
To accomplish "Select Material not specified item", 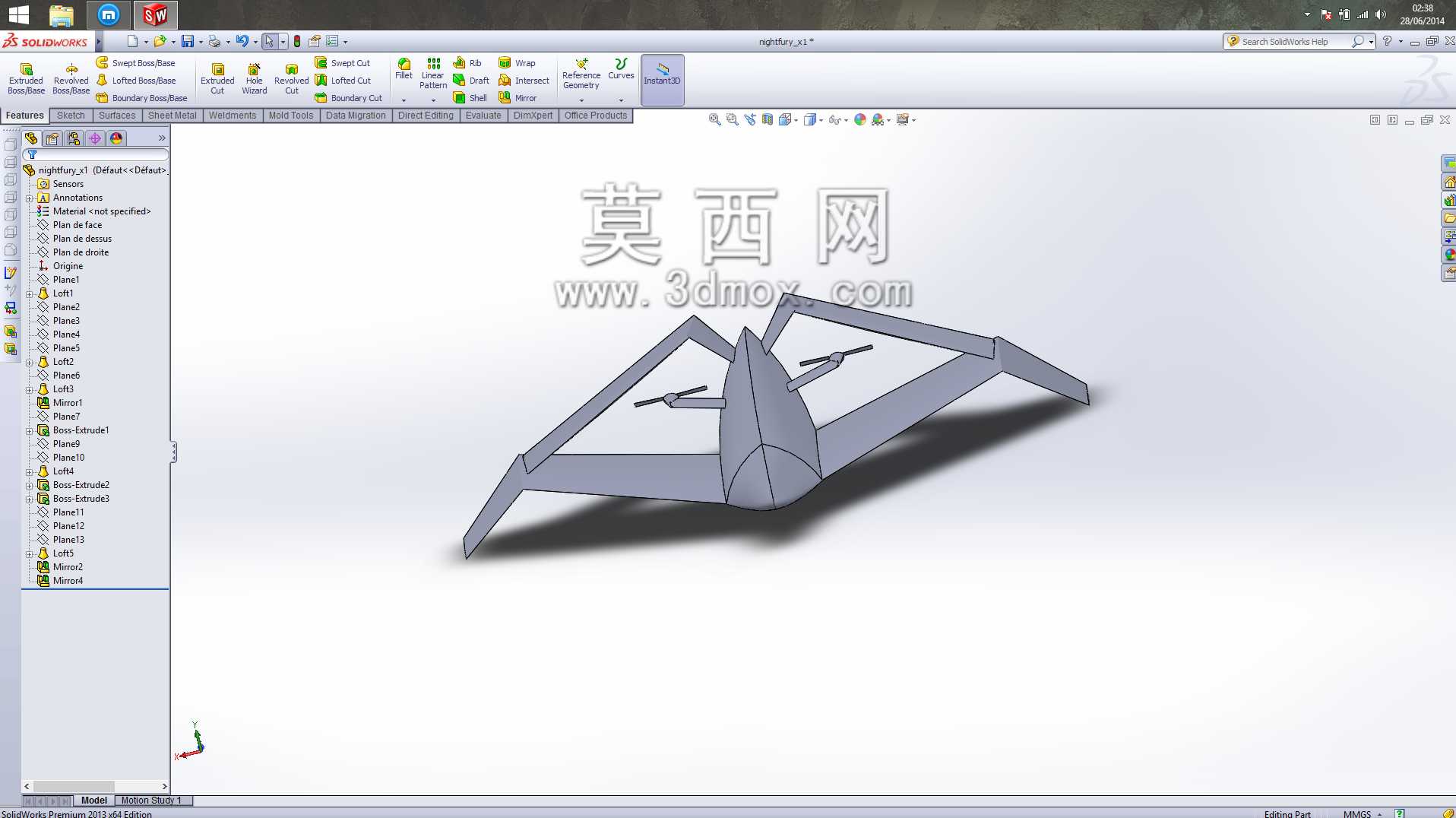I will point(101,211).
